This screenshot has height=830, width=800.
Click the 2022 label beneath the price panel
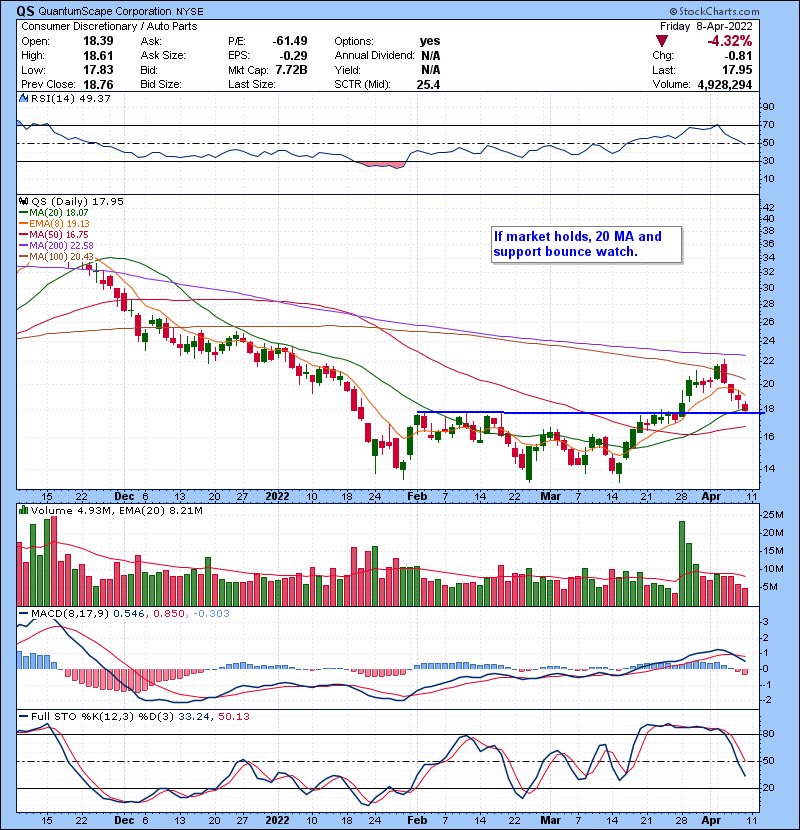pos(277,497)
